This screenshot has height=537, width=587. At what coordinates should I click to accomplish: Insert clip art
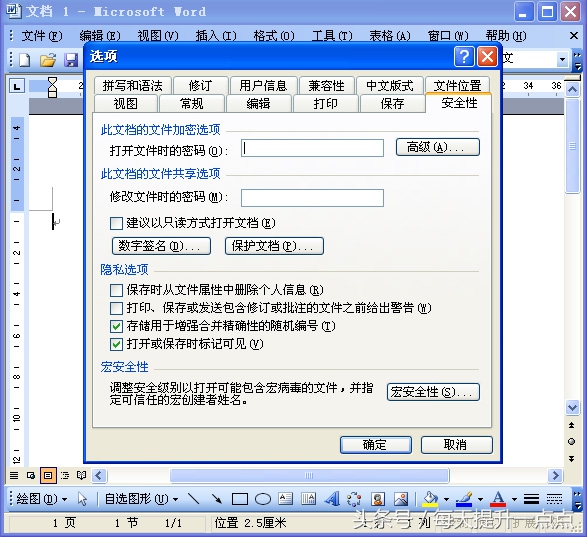point(378,499)
